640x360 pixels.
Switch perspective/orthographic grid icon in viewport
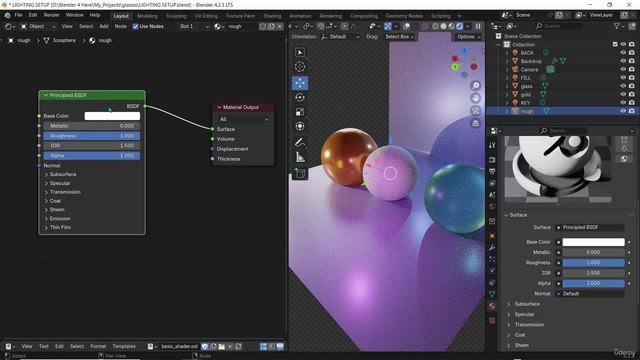click(x=476, y=123)
